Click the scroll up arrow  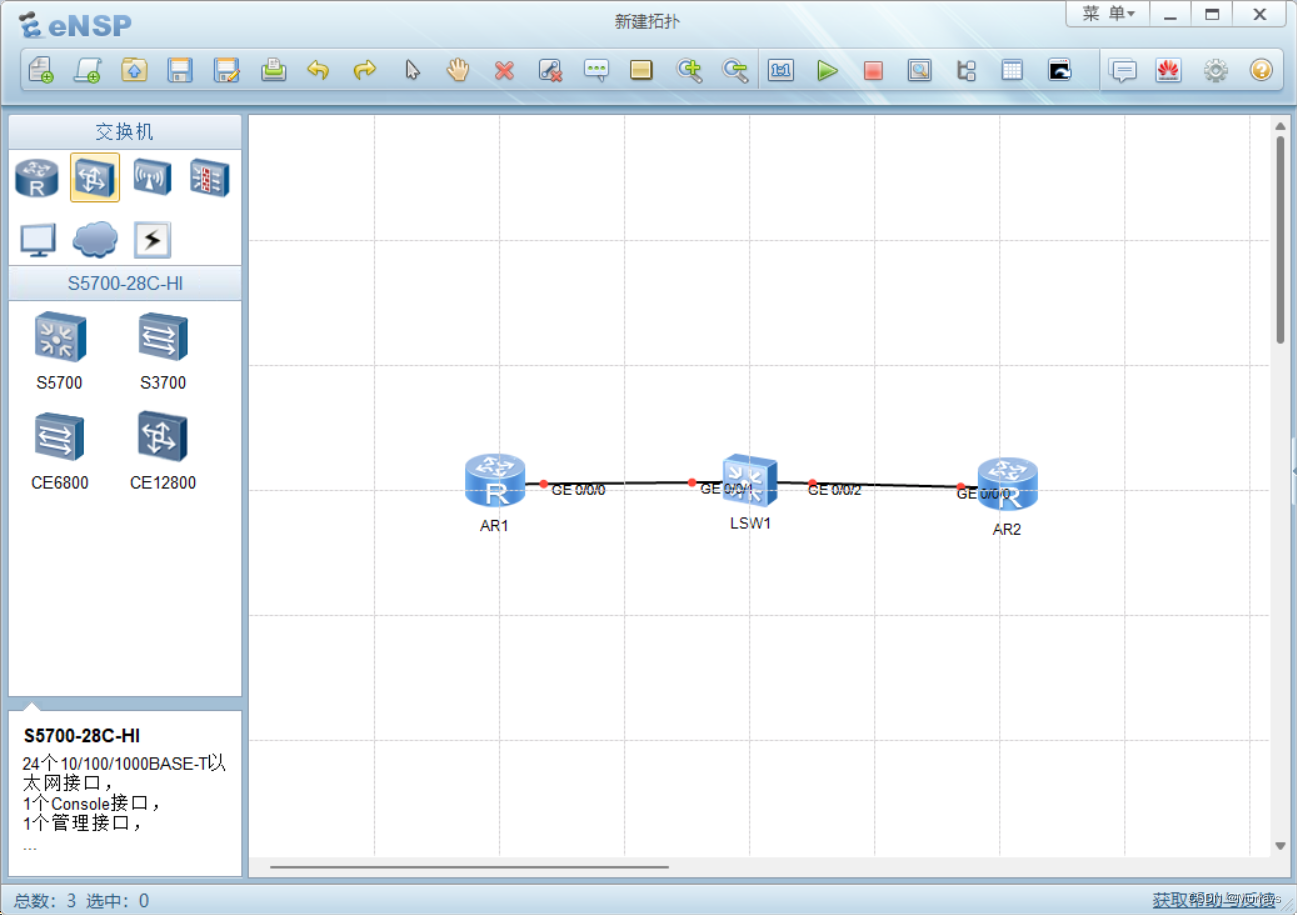1280,125
